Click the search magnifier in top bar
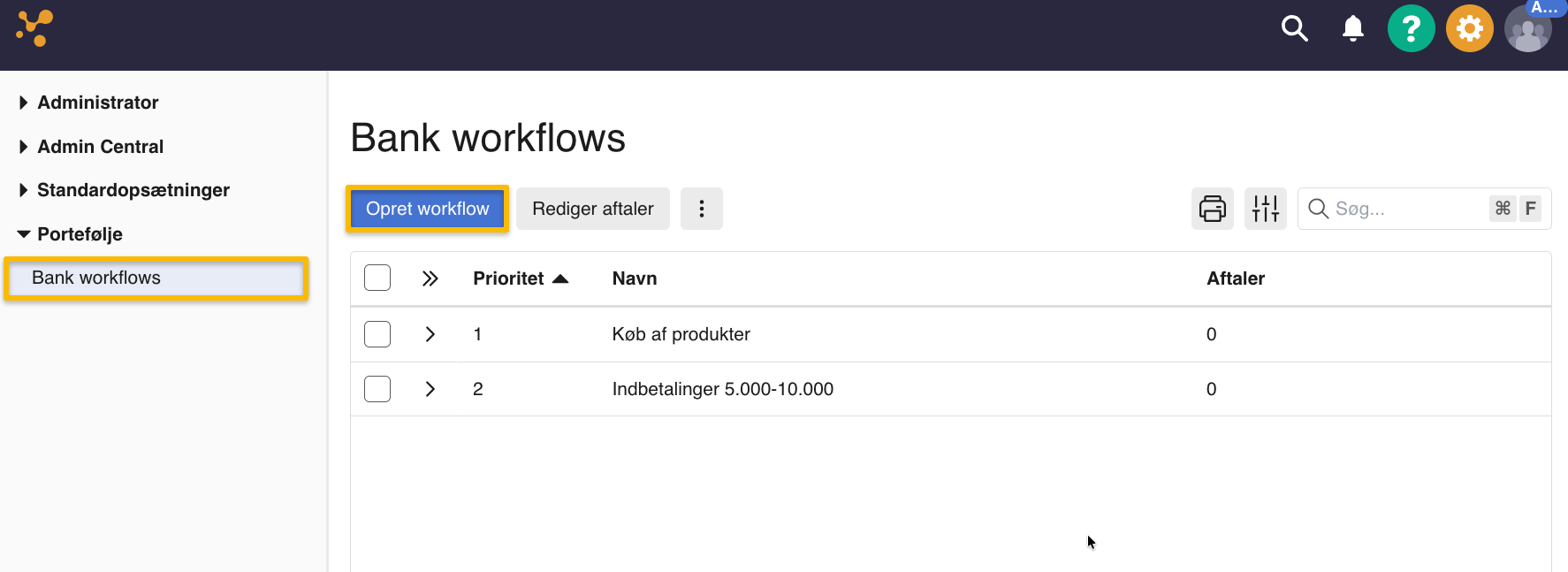The width and height of the screenshot is (1568, 572). 1294,28
